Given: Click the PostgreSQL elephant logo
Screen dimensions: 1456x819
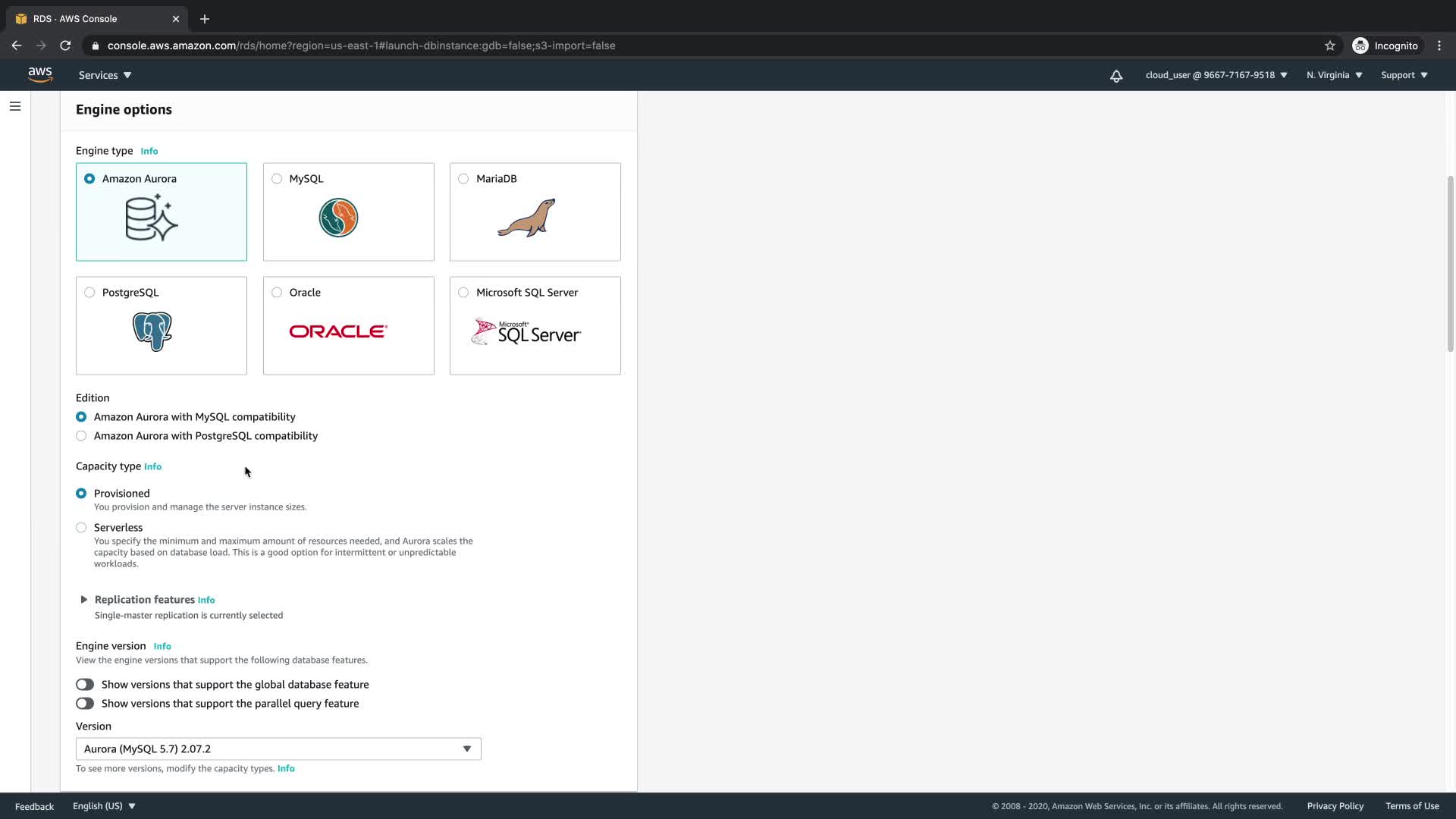Looking at the screenshot, I should 152,331.
